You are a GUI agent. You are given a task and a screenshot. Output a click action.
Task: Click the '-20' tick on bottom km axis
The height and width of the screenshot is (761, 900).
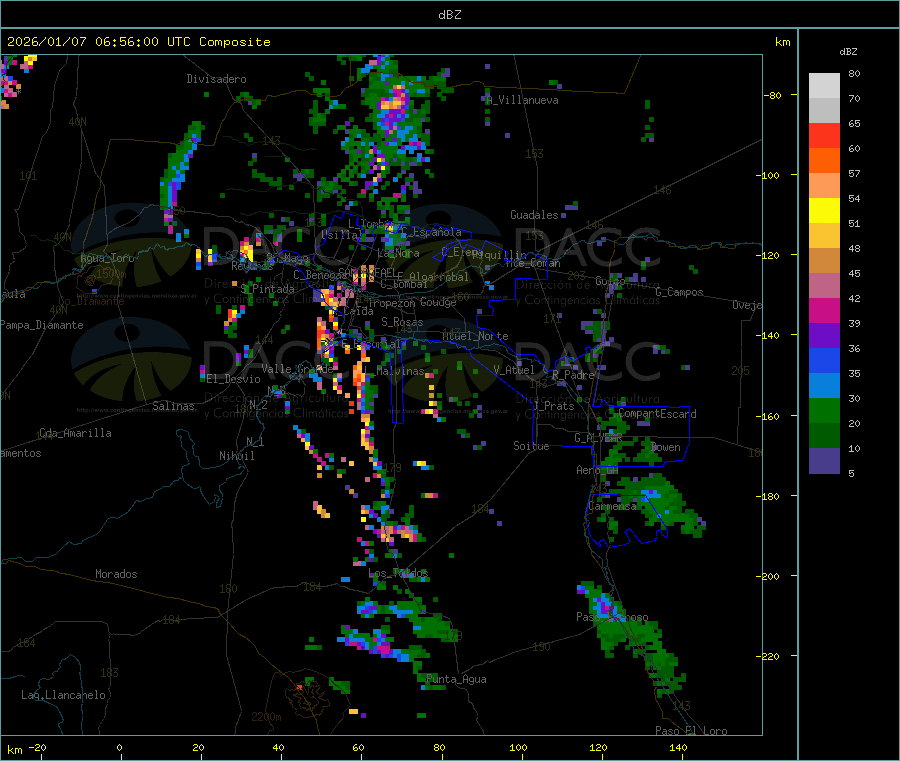point(37,747)
